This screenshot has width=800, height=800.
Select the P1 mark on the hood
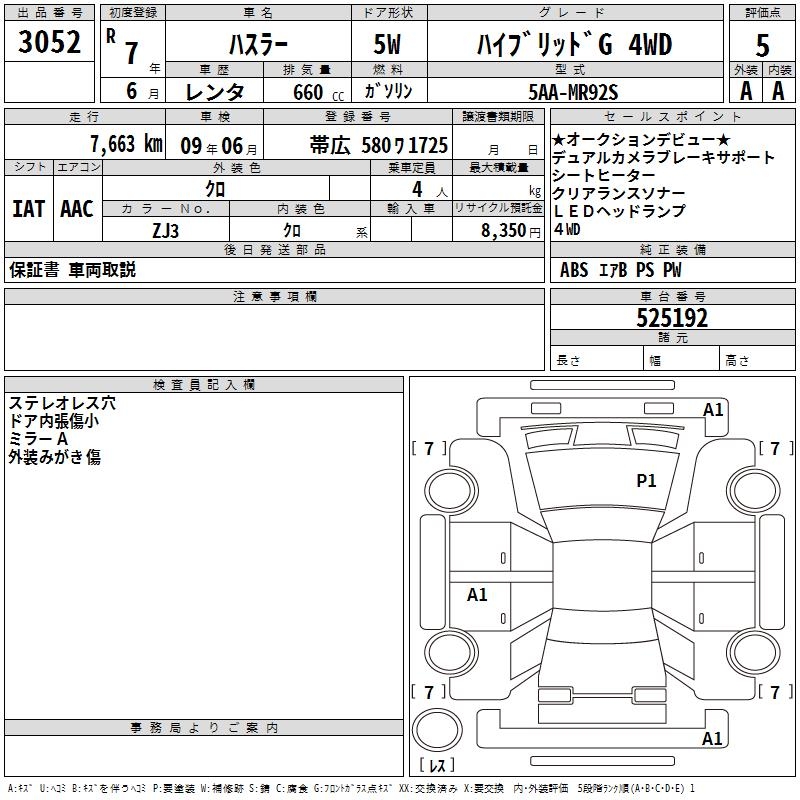click(646, 481)
